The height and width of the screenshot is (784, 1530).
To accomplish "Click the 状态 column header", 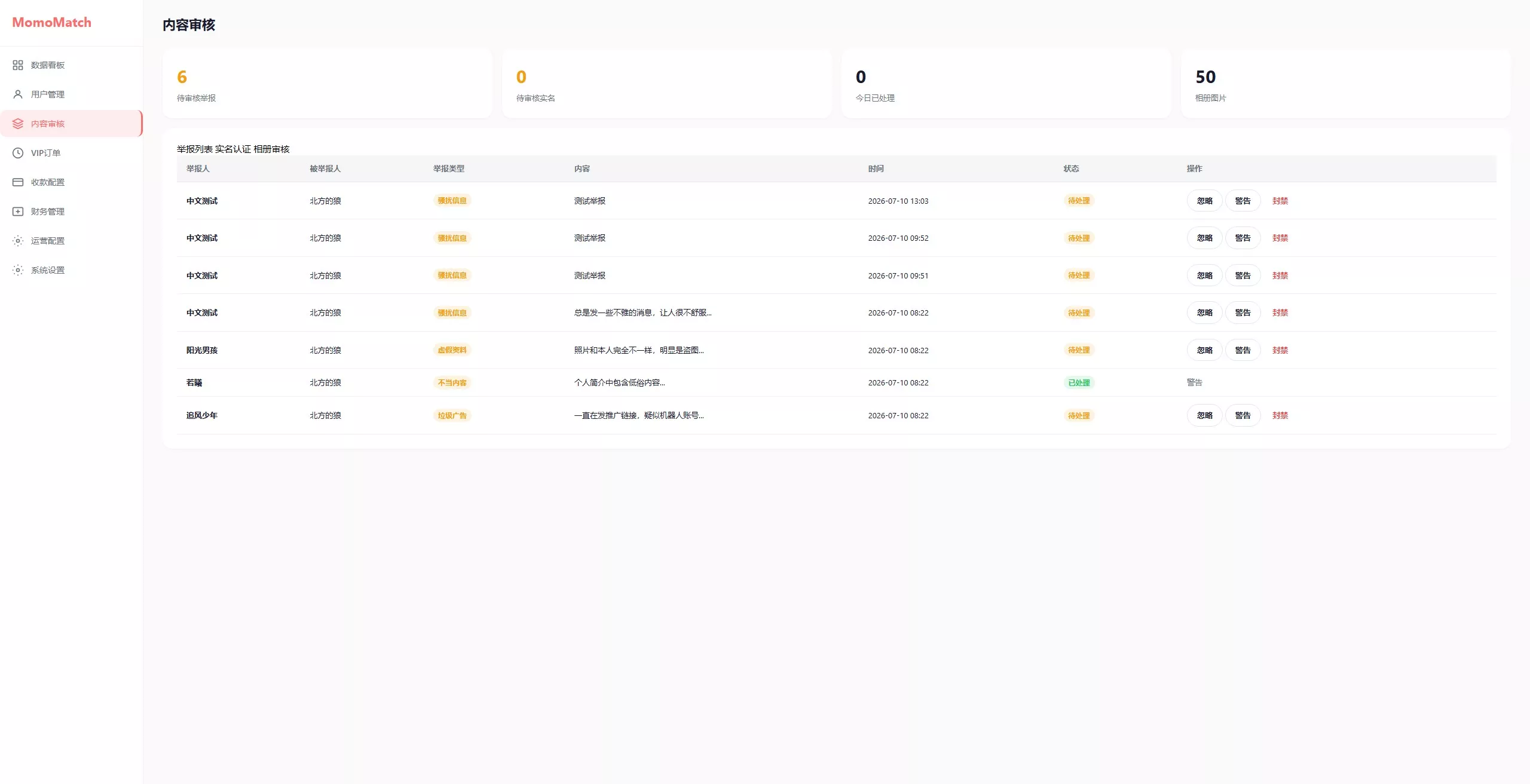I will (x=1071, y=169).
